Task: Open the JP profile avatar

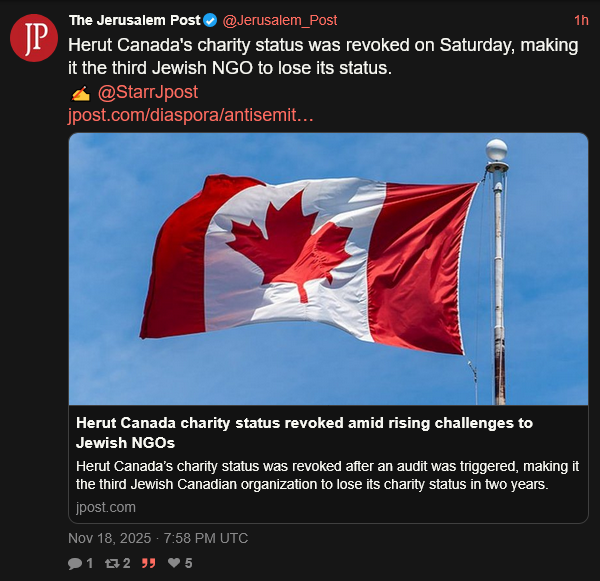Action: pyautogui.click(x=29, y=38)
